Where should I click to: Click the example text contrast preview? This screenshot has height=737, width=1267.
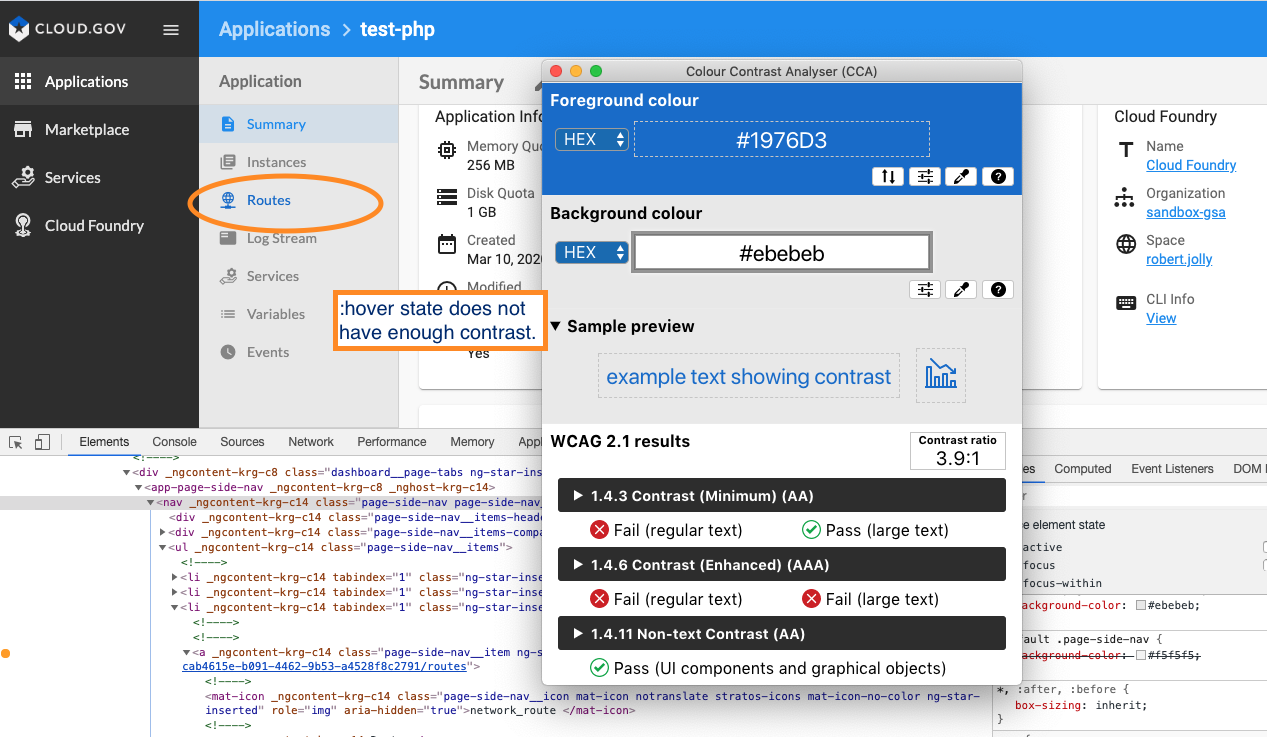point(749,377)
